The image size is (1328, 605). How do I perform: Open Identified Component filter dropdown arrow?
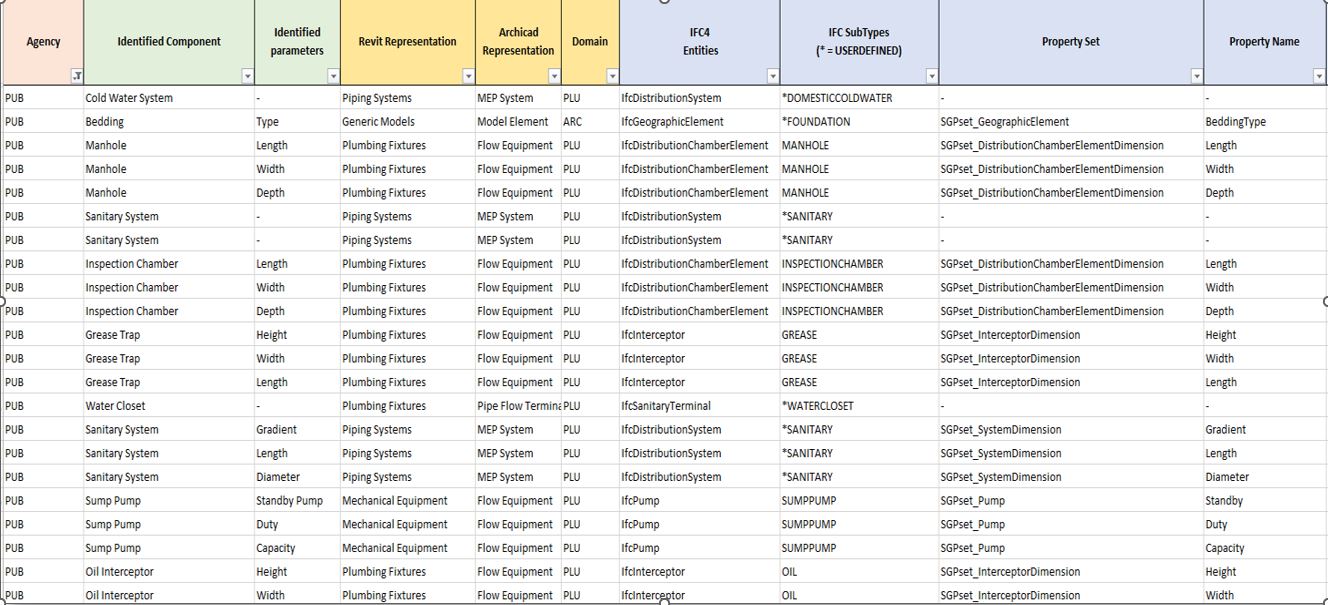point(247,76)
